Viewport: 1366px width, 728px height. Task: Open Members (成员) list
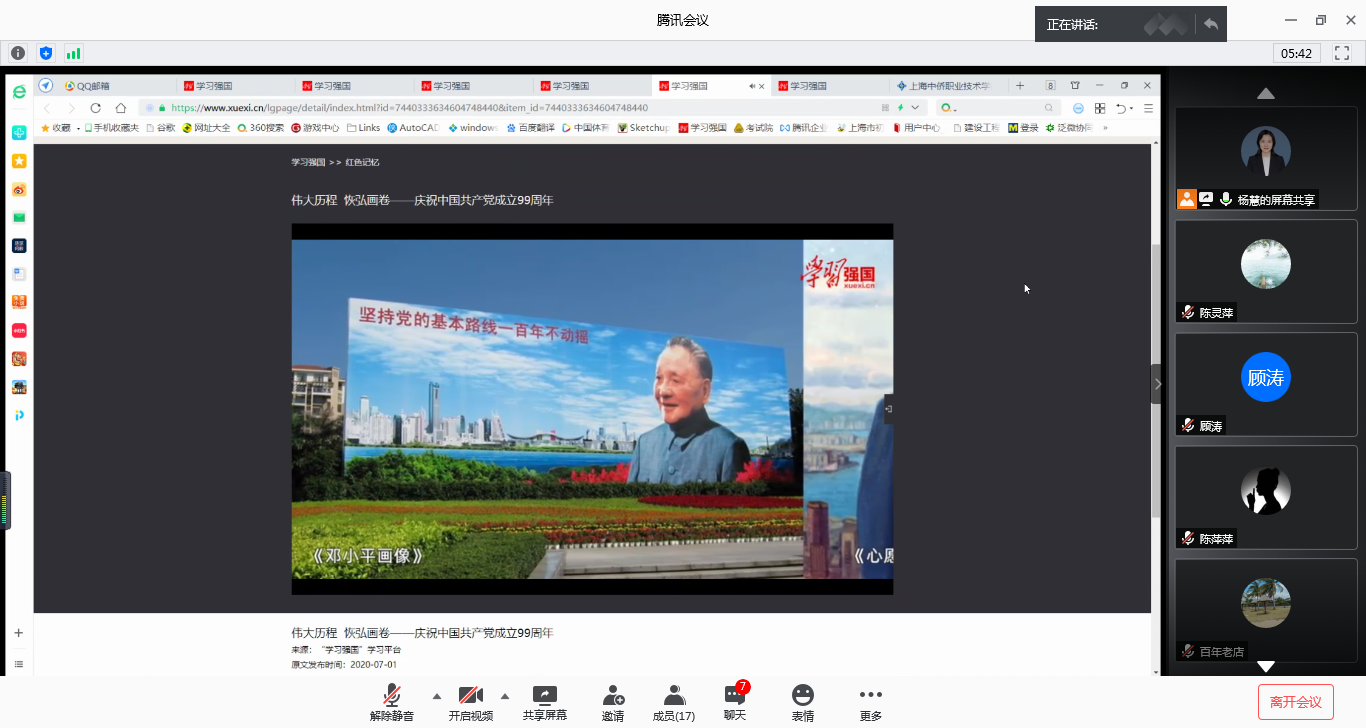674,702
